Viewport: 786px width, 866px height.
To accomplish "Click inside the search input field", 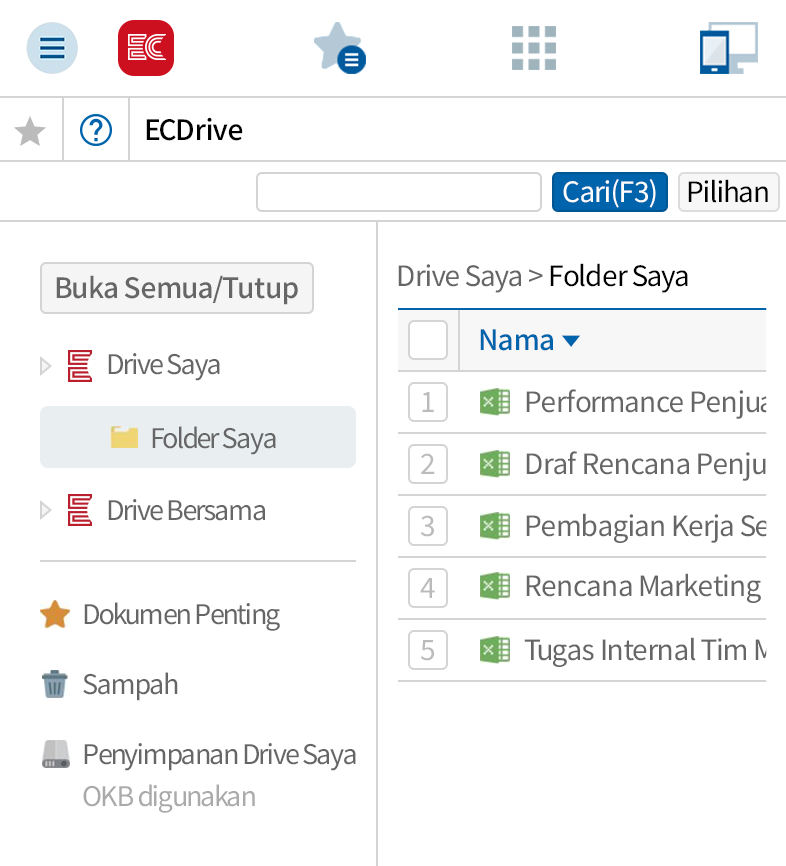I will pos(397,191).
